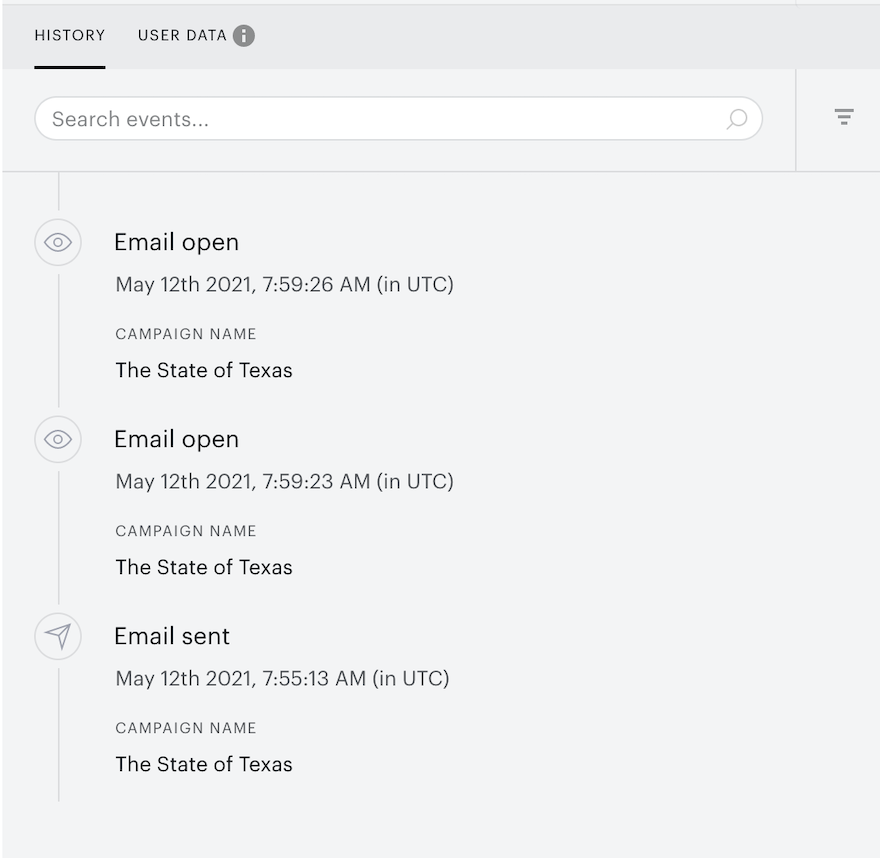Open The State of Texas under Email sent
Viewport: 880px width, 858px height.
point(204,764)
